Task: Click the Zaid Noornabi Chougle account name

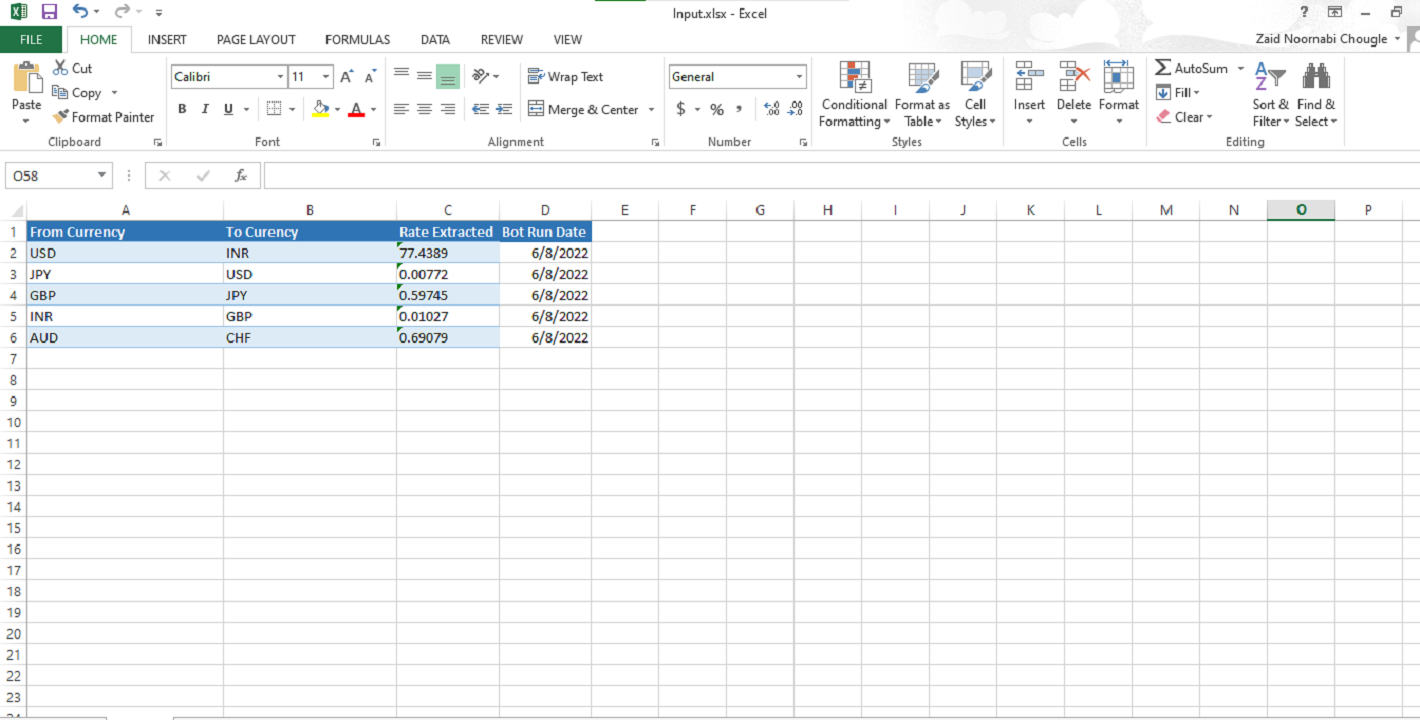Action: (1320, 39)
